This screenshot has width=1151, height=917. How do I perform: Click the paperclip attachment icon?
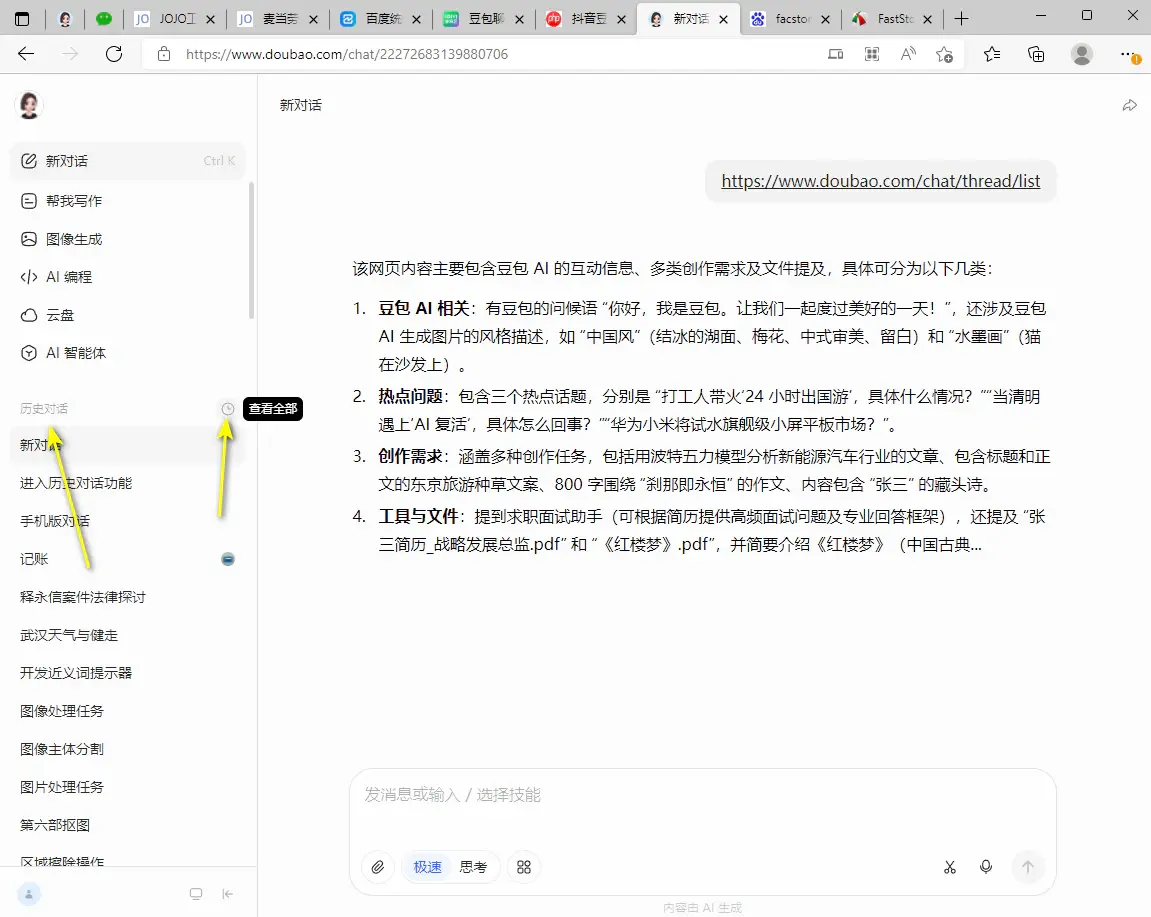pos(378,867)
